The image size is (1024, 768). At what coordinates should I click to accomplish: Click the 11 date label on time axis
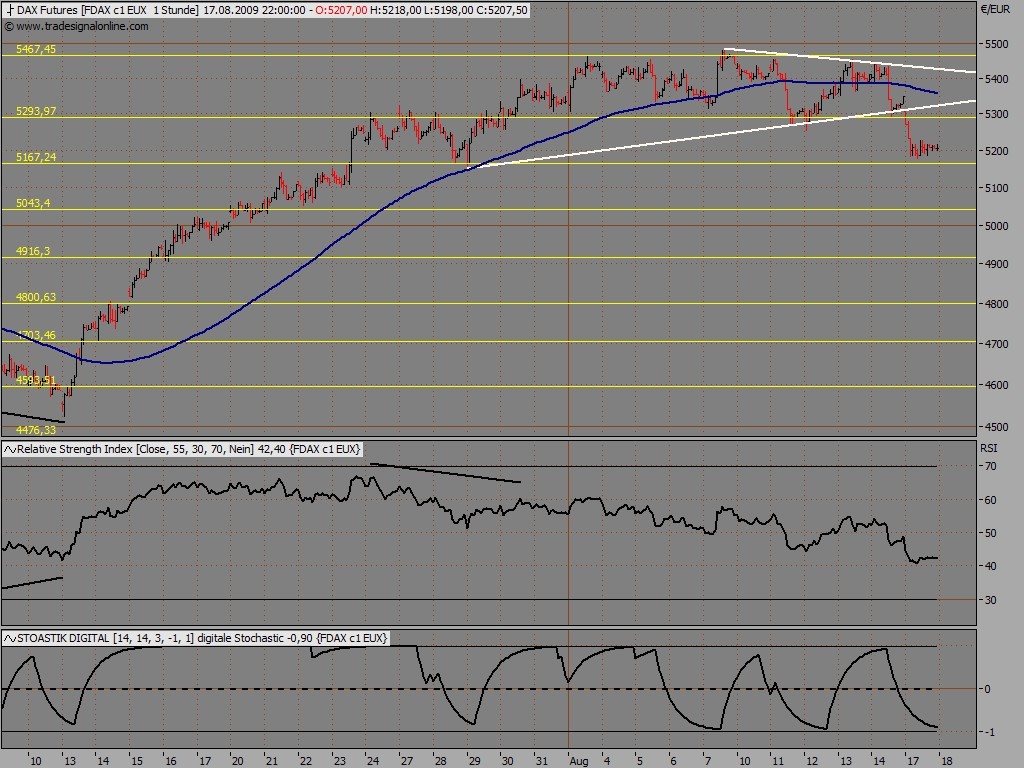pyautogui.click(x=777, y=761)
